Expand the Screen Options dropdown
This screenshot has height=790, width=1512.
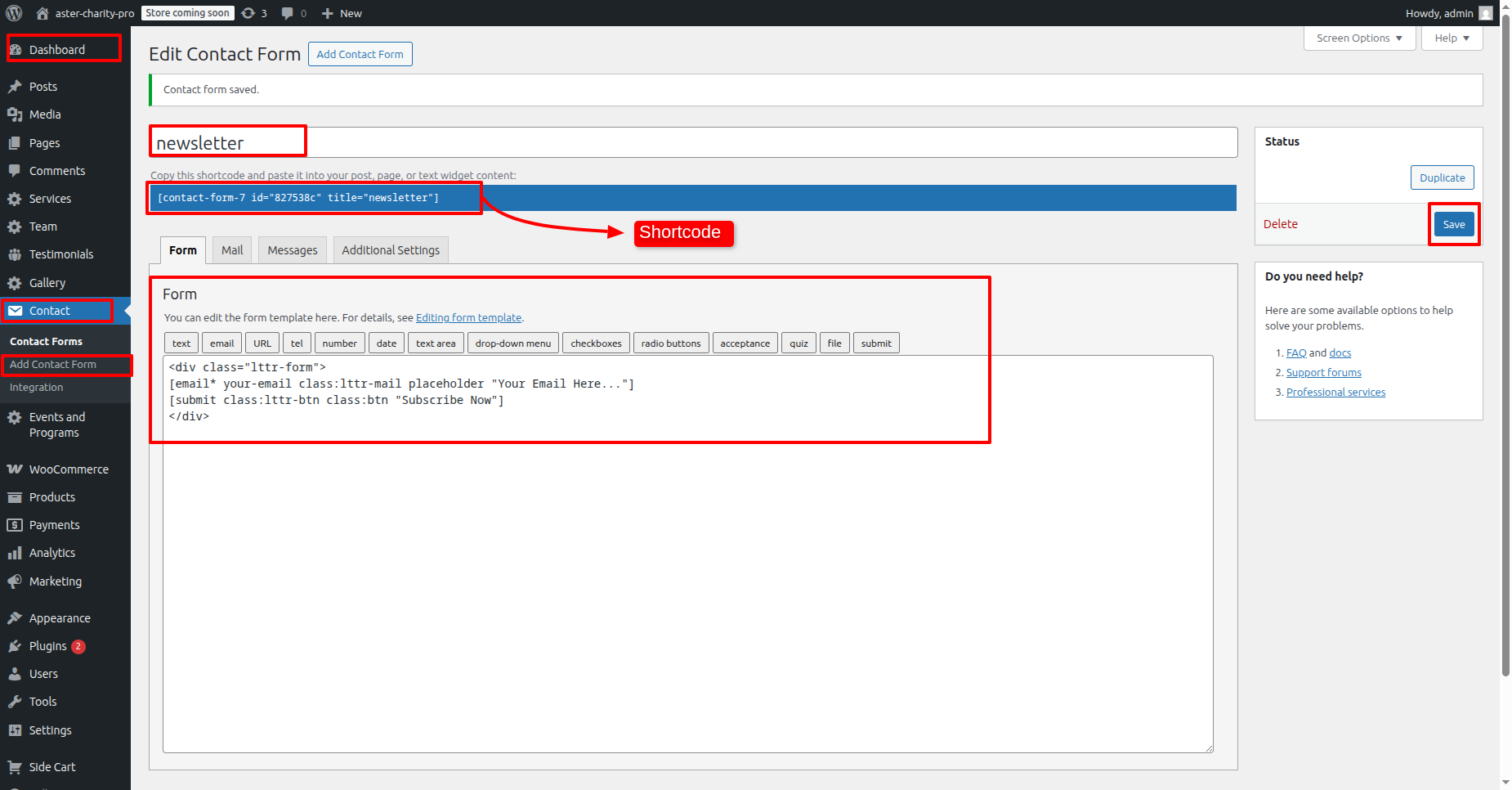tap(1359, 38)
